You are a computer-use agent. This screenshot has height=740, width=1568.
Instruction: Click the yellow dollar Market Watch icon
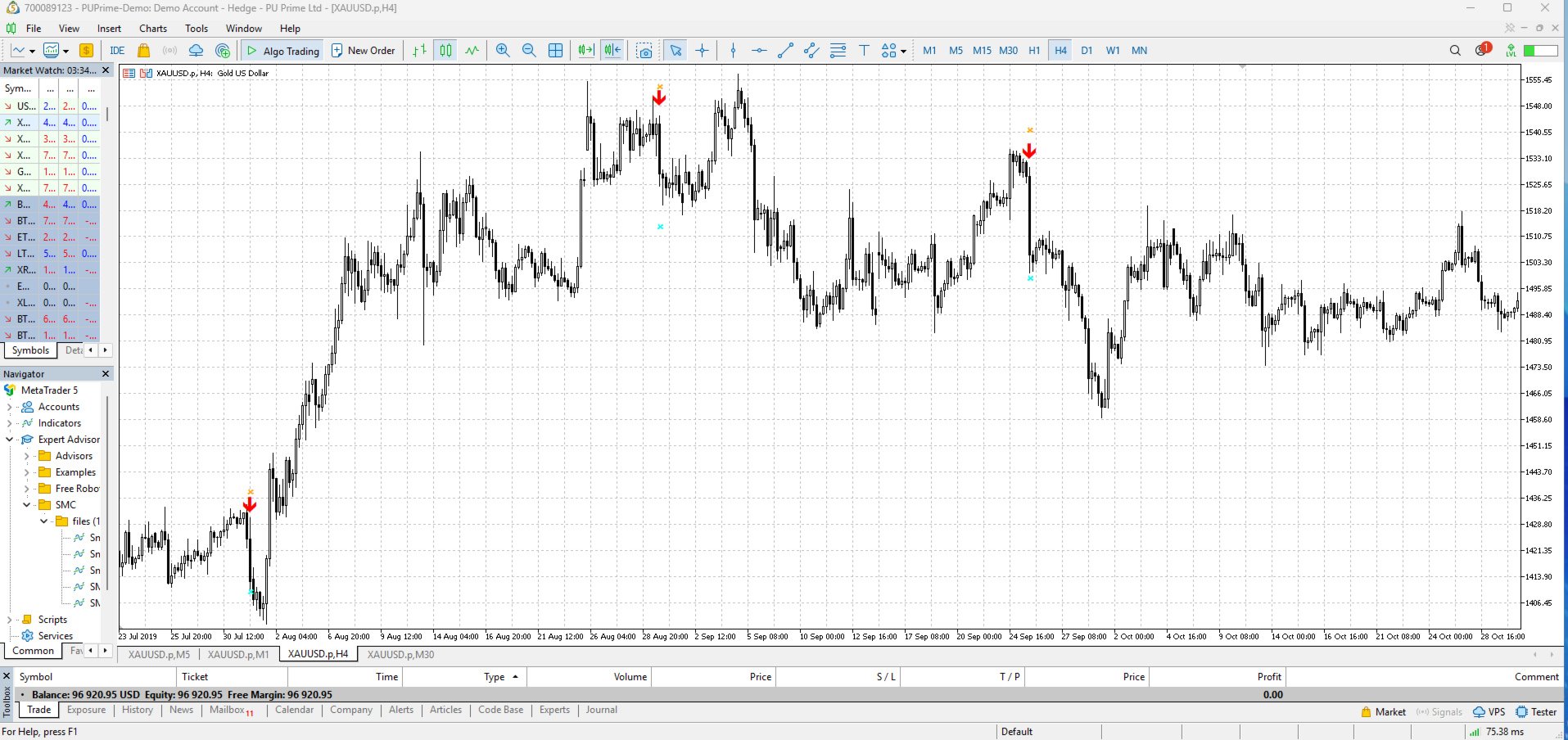tap(86, 51)
